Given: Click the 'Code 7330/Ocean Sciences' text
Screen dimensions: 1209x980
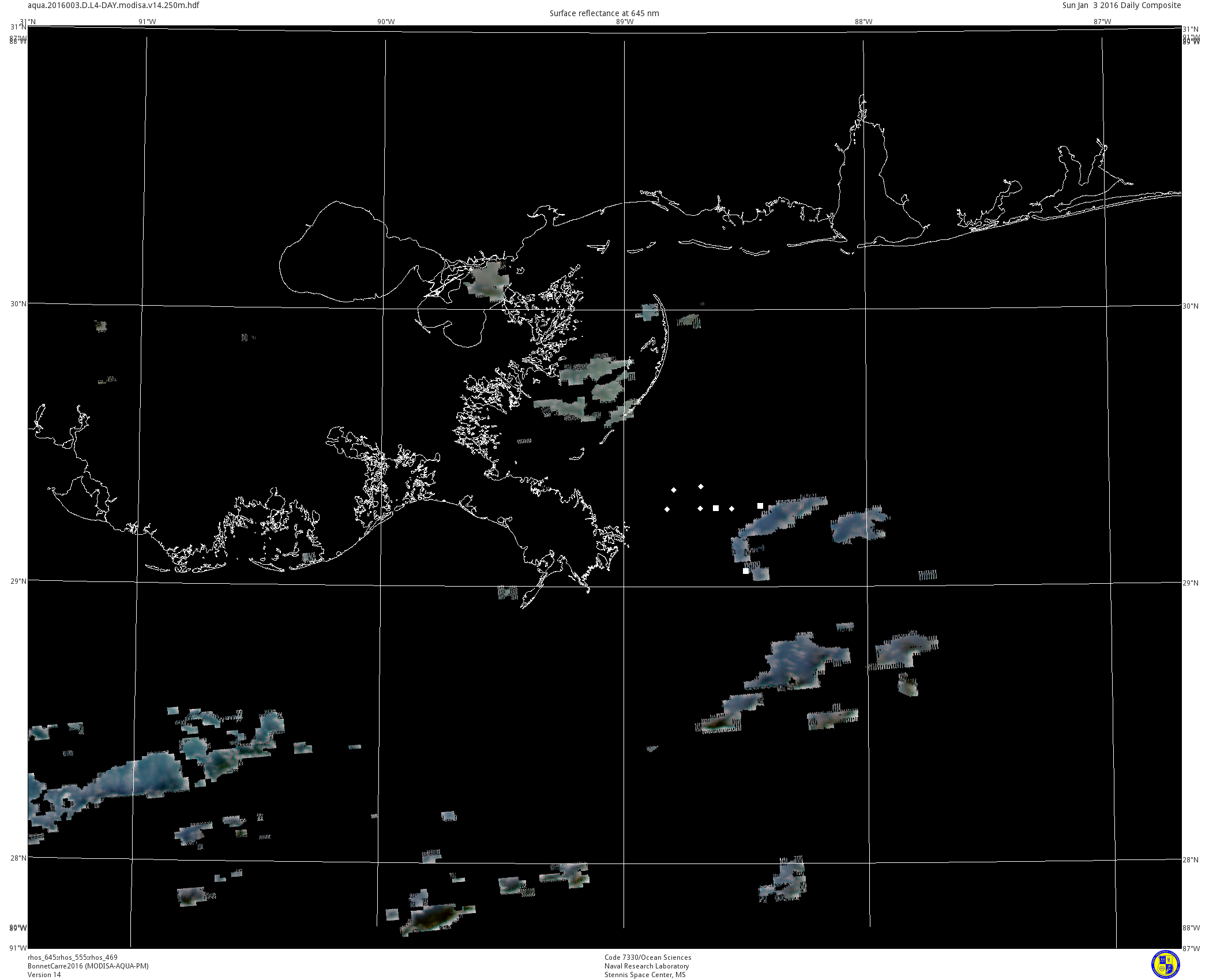Looking at the screenshot, I should tap(648, 958).
